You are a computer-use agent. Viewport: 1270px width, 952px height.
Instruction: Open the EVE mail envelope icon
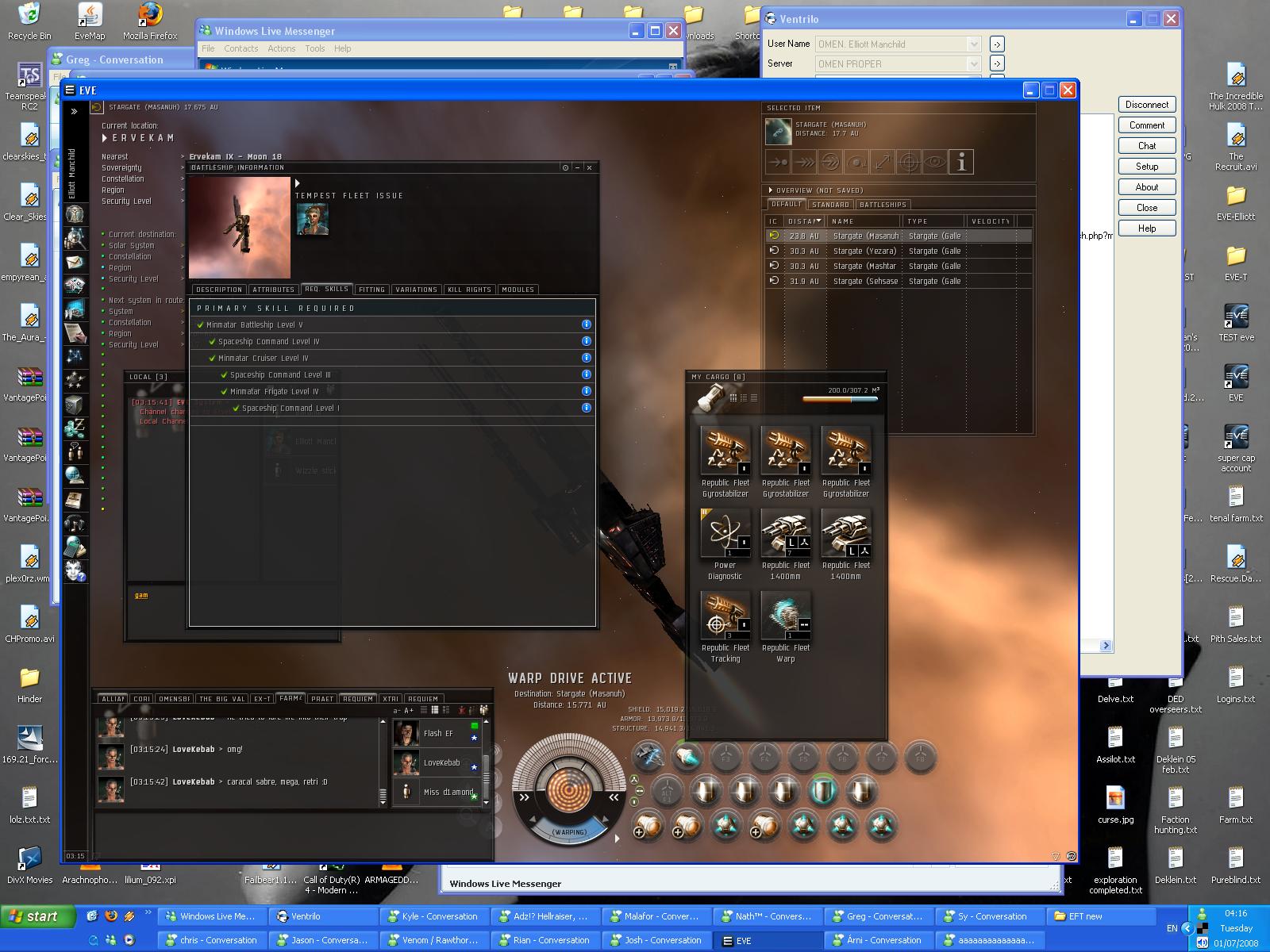pos(75,262)
